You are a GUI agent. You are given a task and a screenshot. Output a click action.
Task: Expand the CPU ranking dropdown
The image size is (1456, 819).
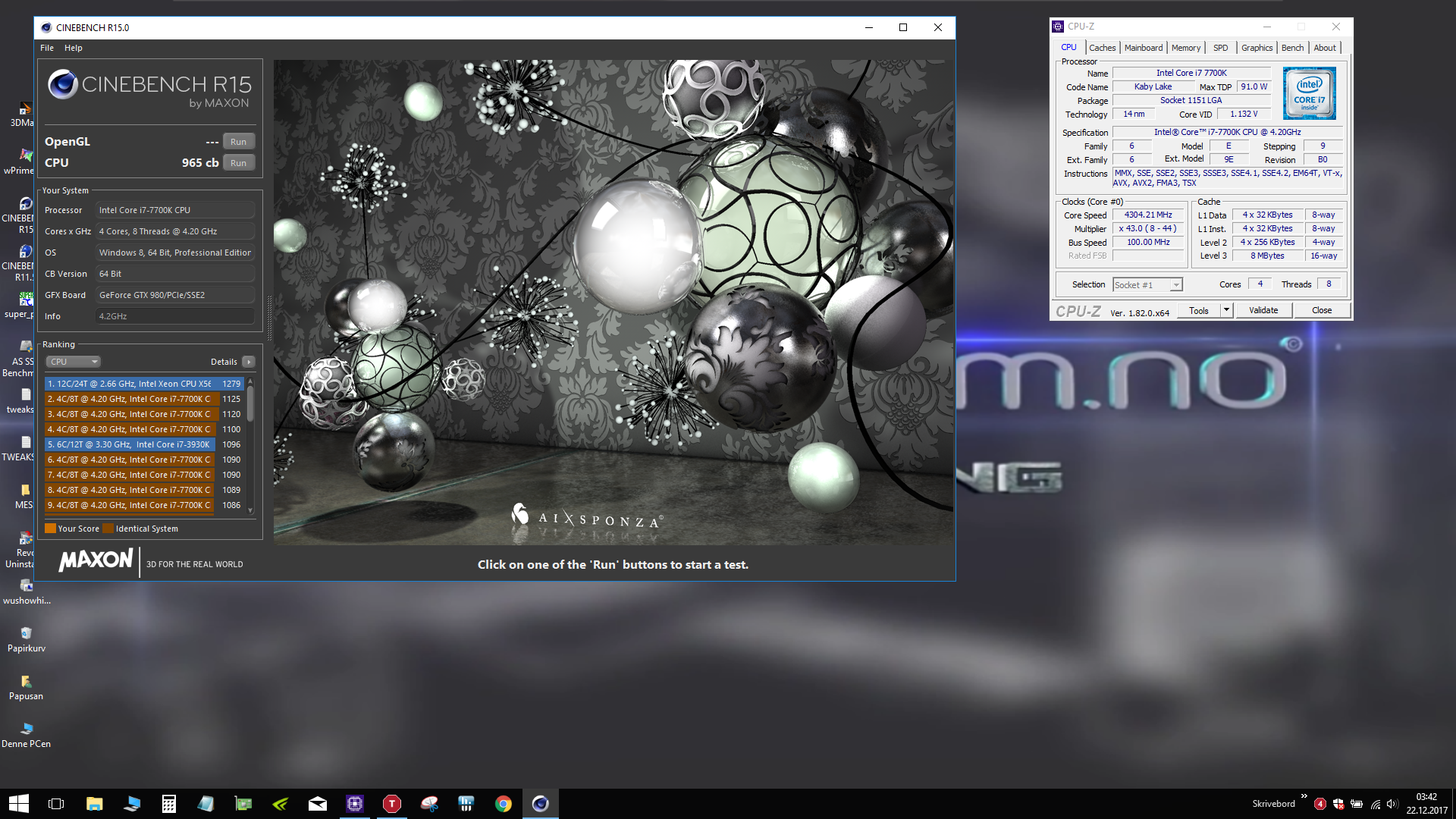pos(73,362)
